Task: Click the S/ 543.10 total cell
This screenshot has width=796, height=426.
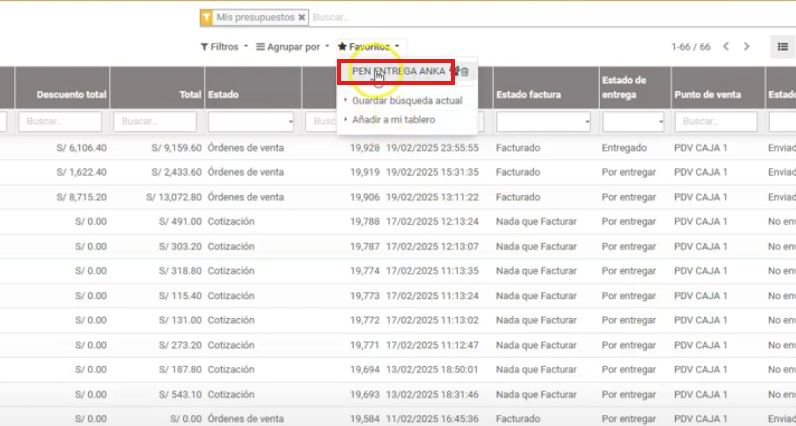Action: click(x=180, y=394)
